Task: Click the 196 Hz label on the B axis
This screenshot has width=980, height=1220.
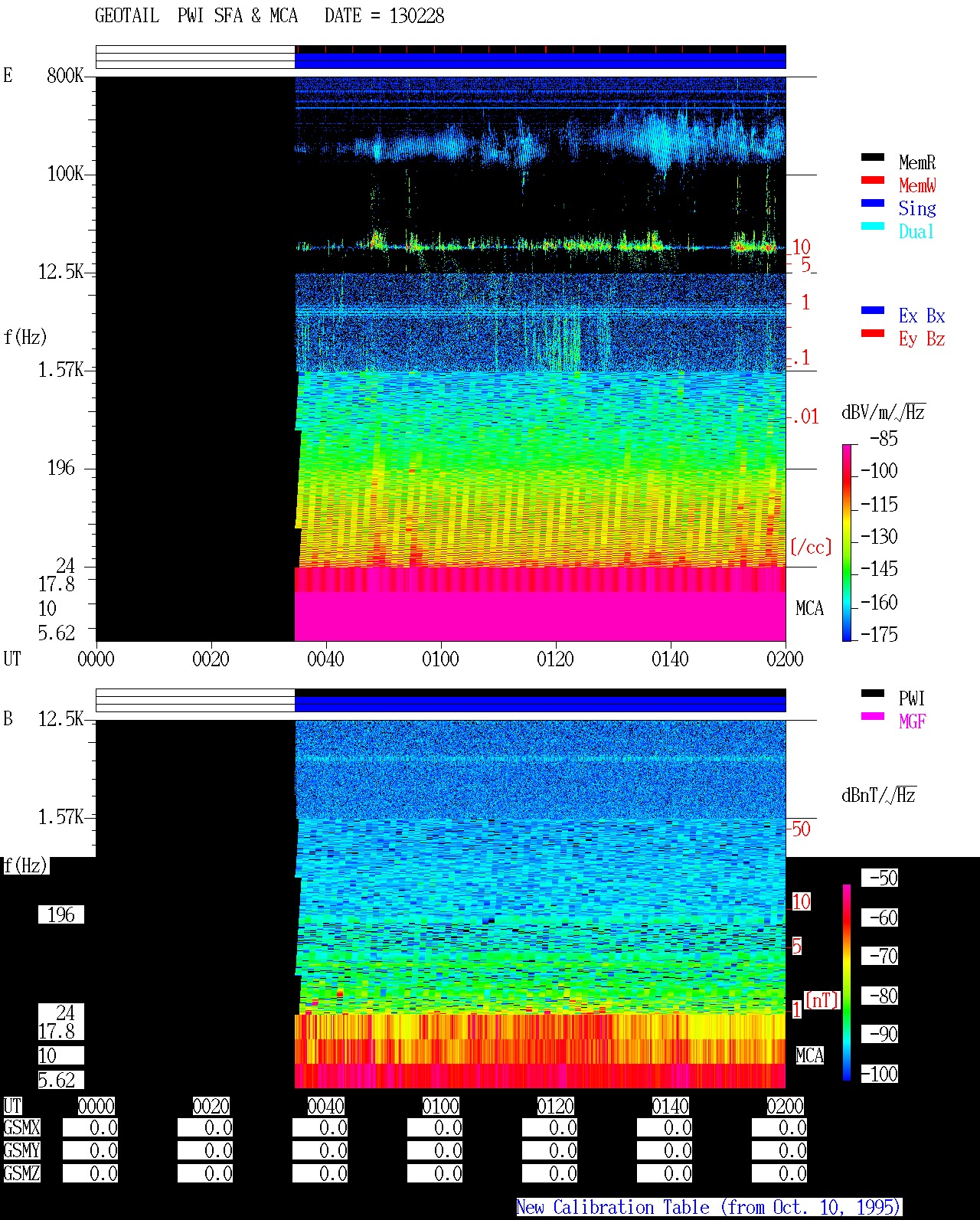Action: [61, 914]
